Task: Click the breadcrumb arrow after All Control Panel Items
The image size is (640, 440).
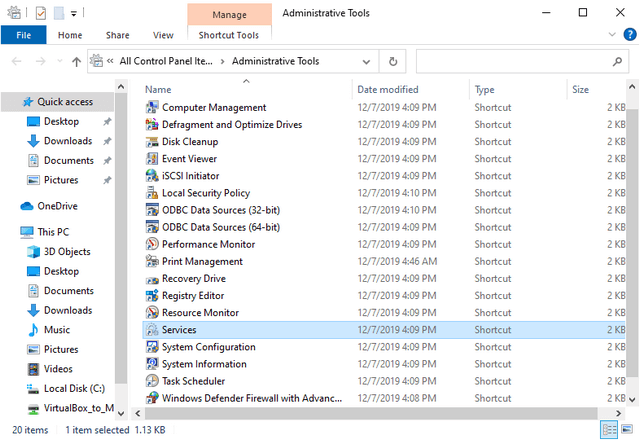Action: pyautogui.click(x=222, y=62)
